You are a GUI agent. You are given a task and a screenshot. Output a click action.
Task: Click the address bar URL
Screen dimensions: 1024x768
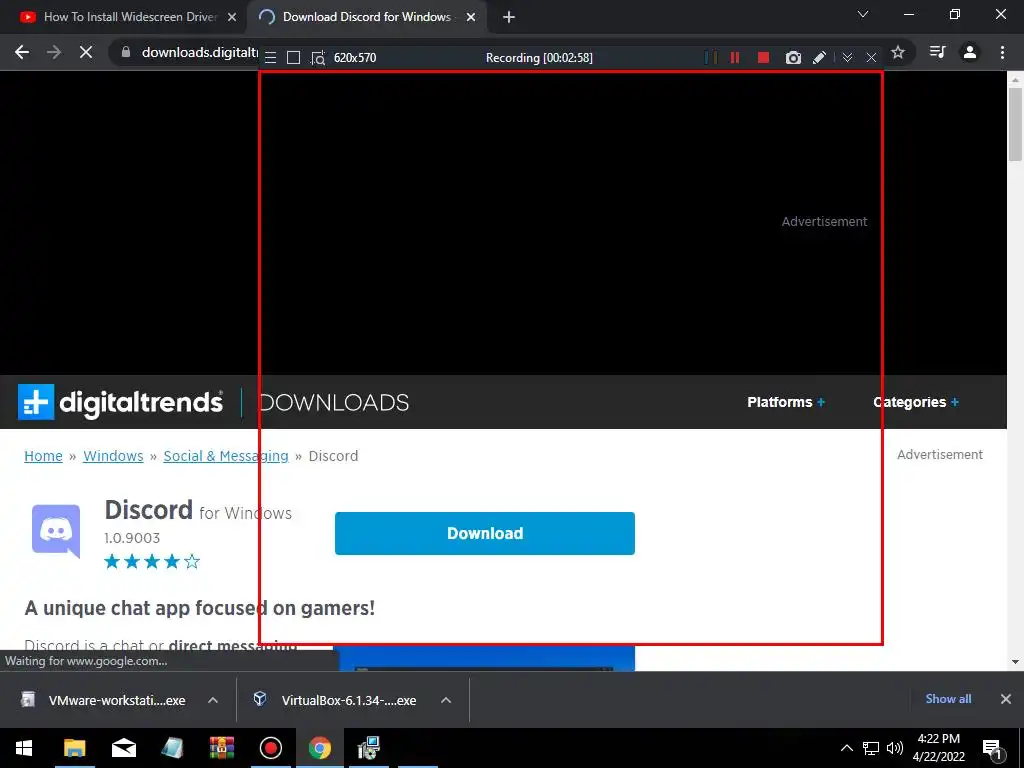200,52
